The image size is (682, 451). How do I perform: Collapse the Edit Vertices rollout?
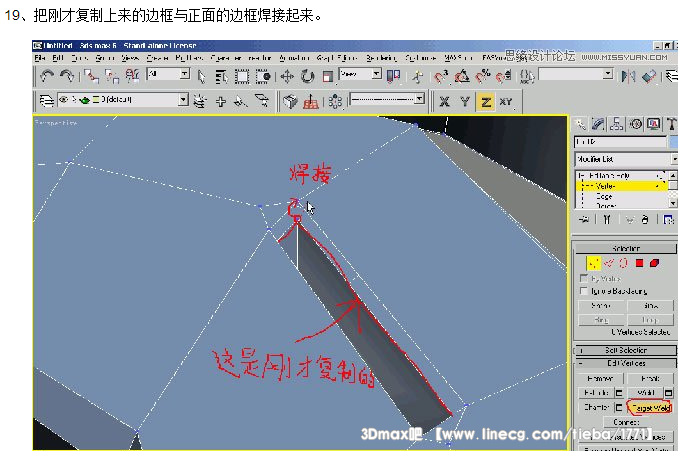(626, 363)
